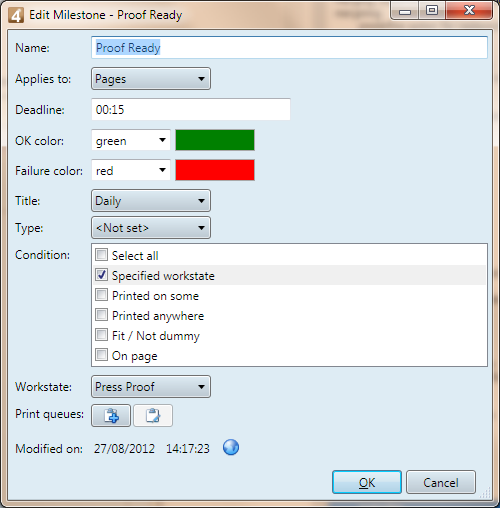The width and height of the screenshot is (500, 508).
Task: Click the blue globe icon beside modified time
Action: pos(231,447)
